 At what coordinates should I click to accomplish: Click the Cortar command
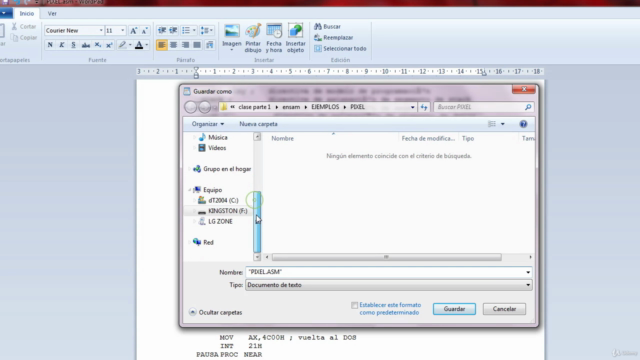(24, 27)
